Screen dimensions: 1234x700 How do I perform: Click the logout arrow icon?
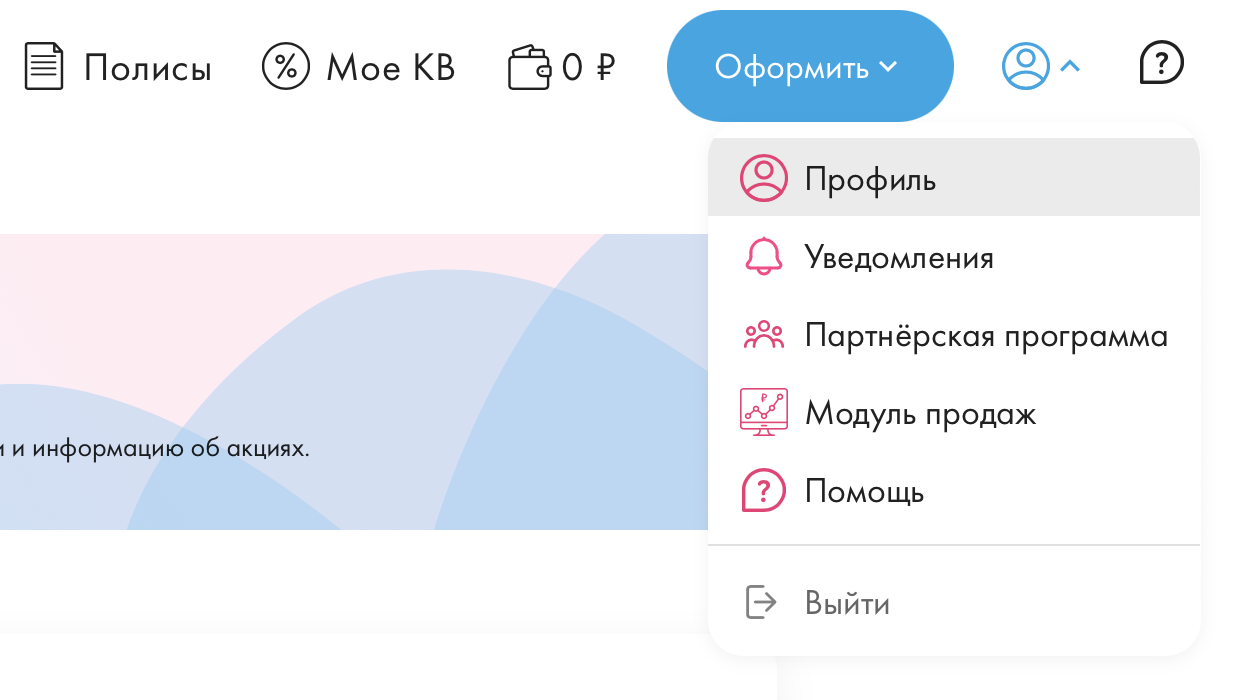[762, 602]
